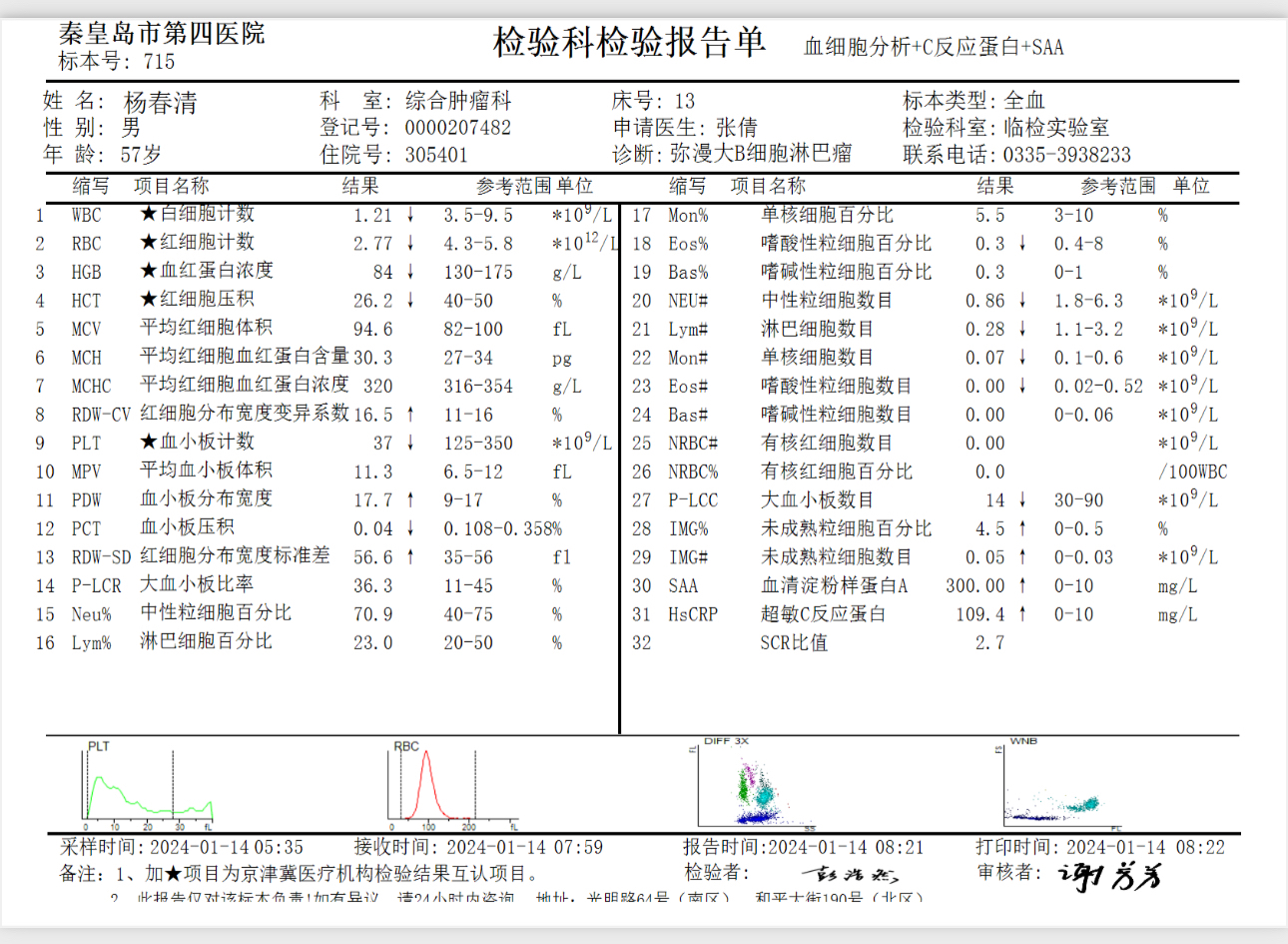The width and height of the screenshot is (1288, 944).
Task: Select RDW-SD result 56.6
Action: point(372,557)
